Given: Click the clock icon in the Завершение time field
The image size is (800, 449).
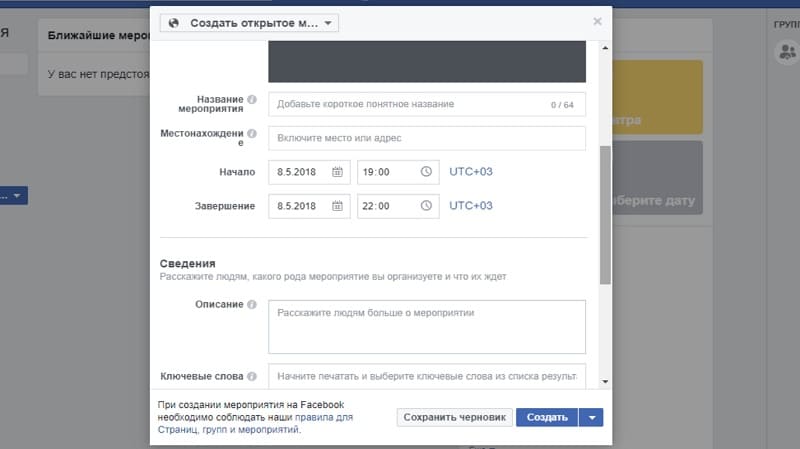Looking at the screenshot, I should pos(426,206).
